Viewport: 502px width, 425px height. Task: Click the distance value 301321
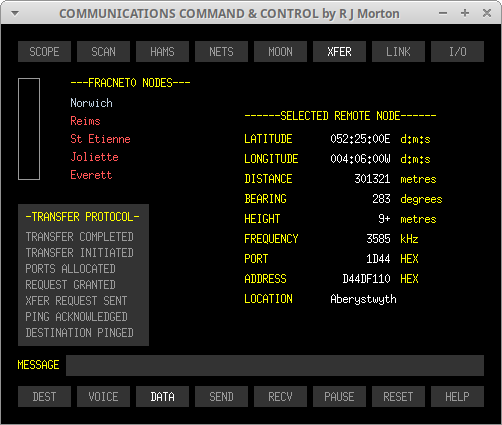pyautogui.click(x=372, y=179)
